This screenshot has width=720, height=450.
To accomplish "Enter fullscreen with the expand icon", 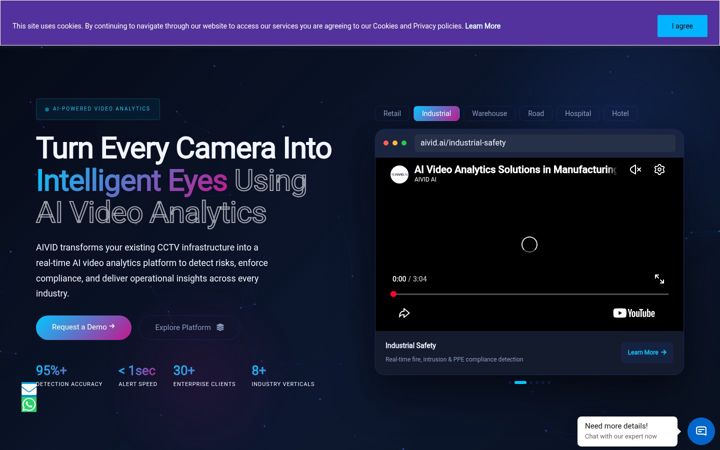I will (659, 279).
